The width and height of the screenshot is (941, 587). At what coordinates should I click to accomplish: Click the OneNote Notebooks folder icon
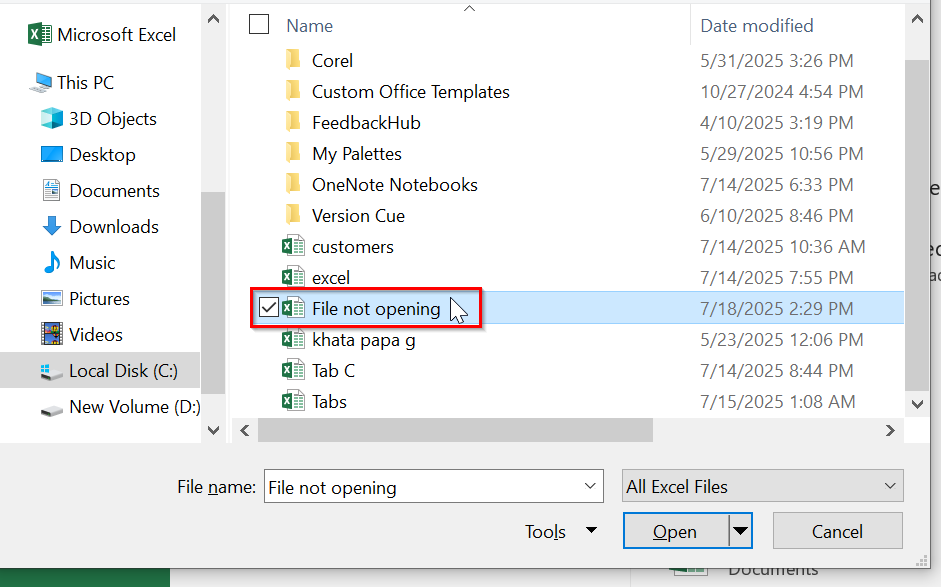pyautogui.click(x=293, y=184)
